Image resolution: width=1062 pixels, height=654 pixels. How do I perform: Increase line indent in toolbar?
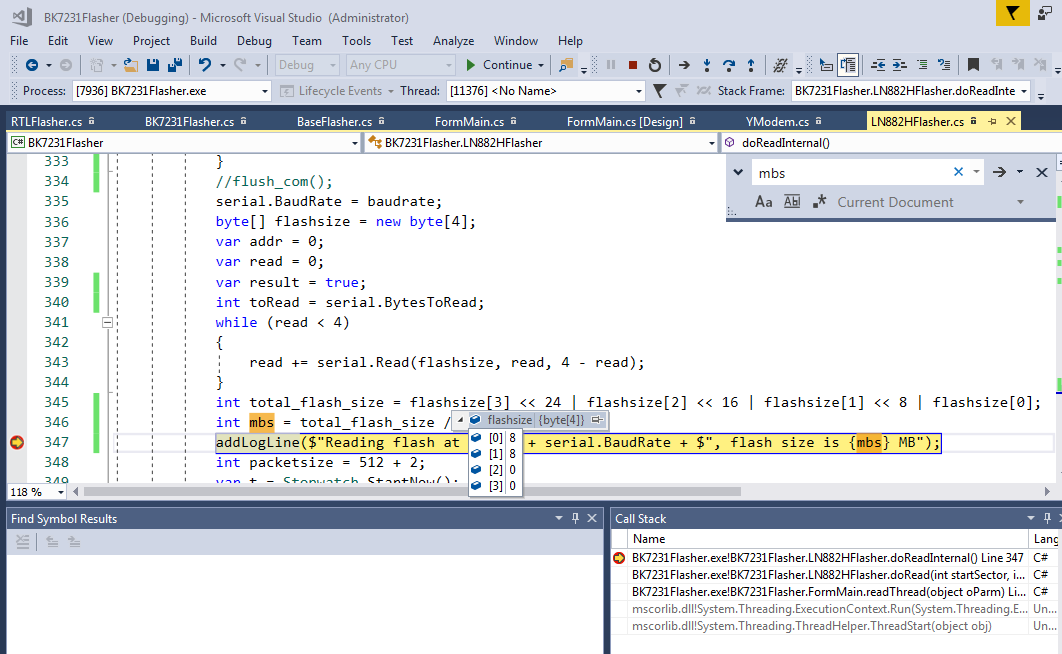pyautogui.click(x=899, y=65)
